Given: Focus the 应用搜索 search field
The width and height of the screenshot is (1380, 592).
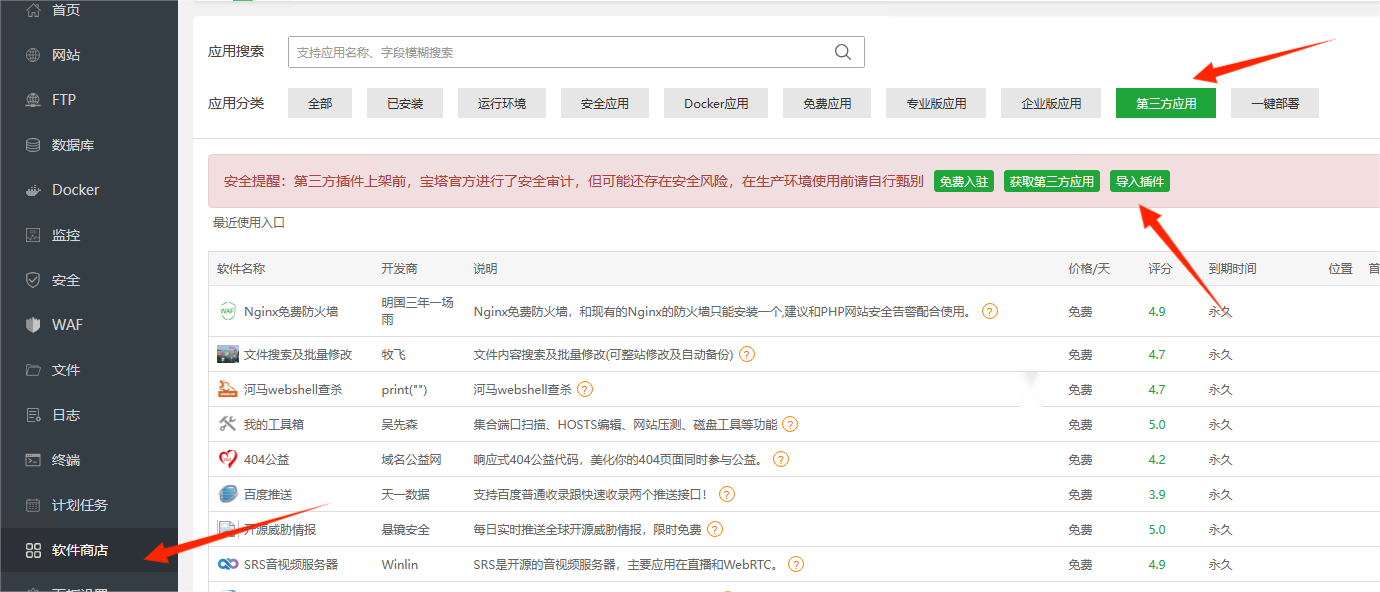Looking at the screenshot, I should [576, 52].
